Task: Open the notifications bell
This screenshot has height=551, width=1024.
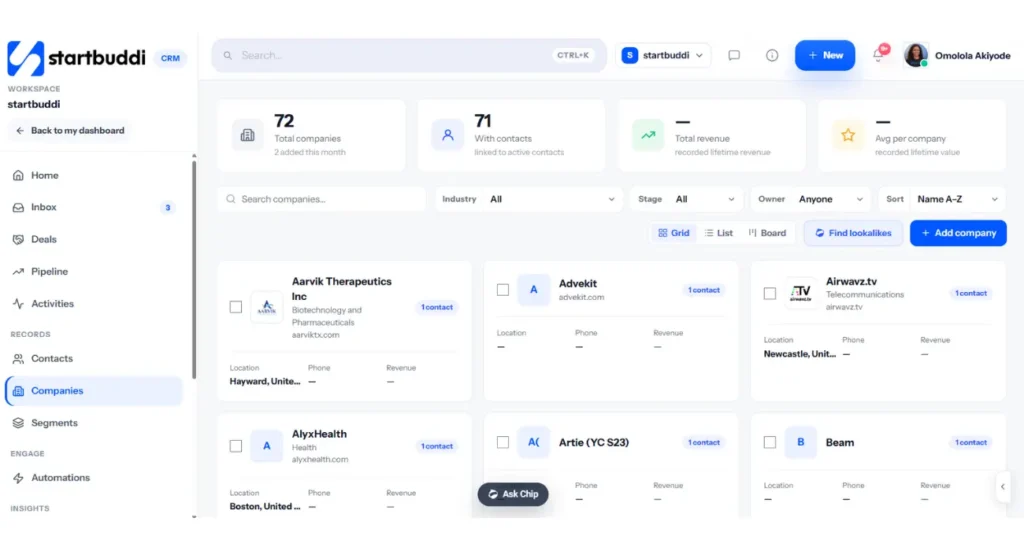Action: [x=880, y=55]
